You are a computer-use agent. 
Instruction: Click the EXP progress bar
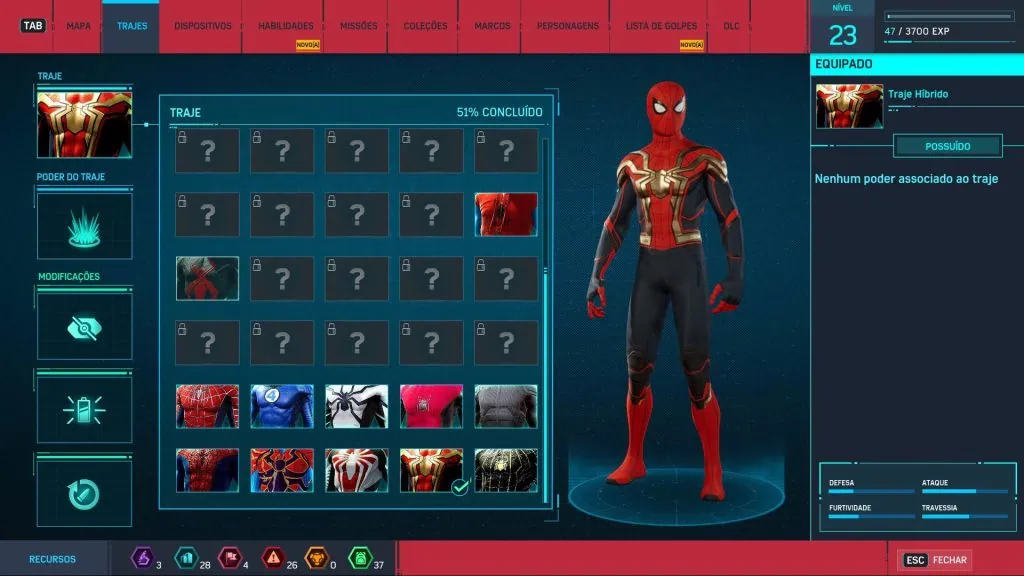pyautogui.click(x=950, y=16)
